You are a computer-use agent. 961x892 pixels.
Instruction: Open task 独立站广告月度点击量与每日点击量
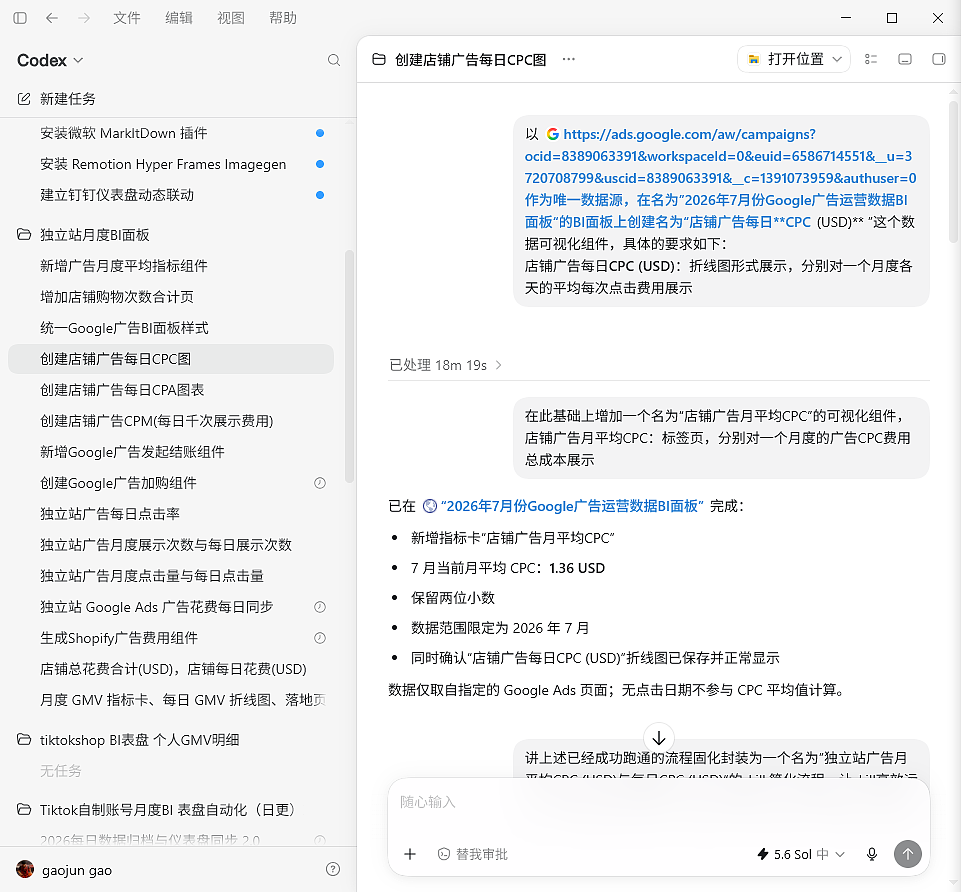(171, 576)
